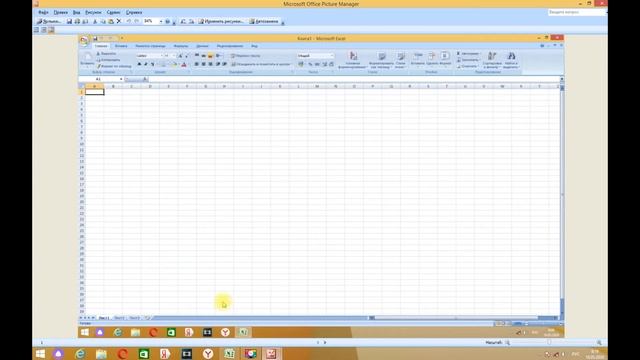The width and height of the screenshot is (640, 360).
Task: Click the Office button in the Excel picture
Action: [84, 40]
